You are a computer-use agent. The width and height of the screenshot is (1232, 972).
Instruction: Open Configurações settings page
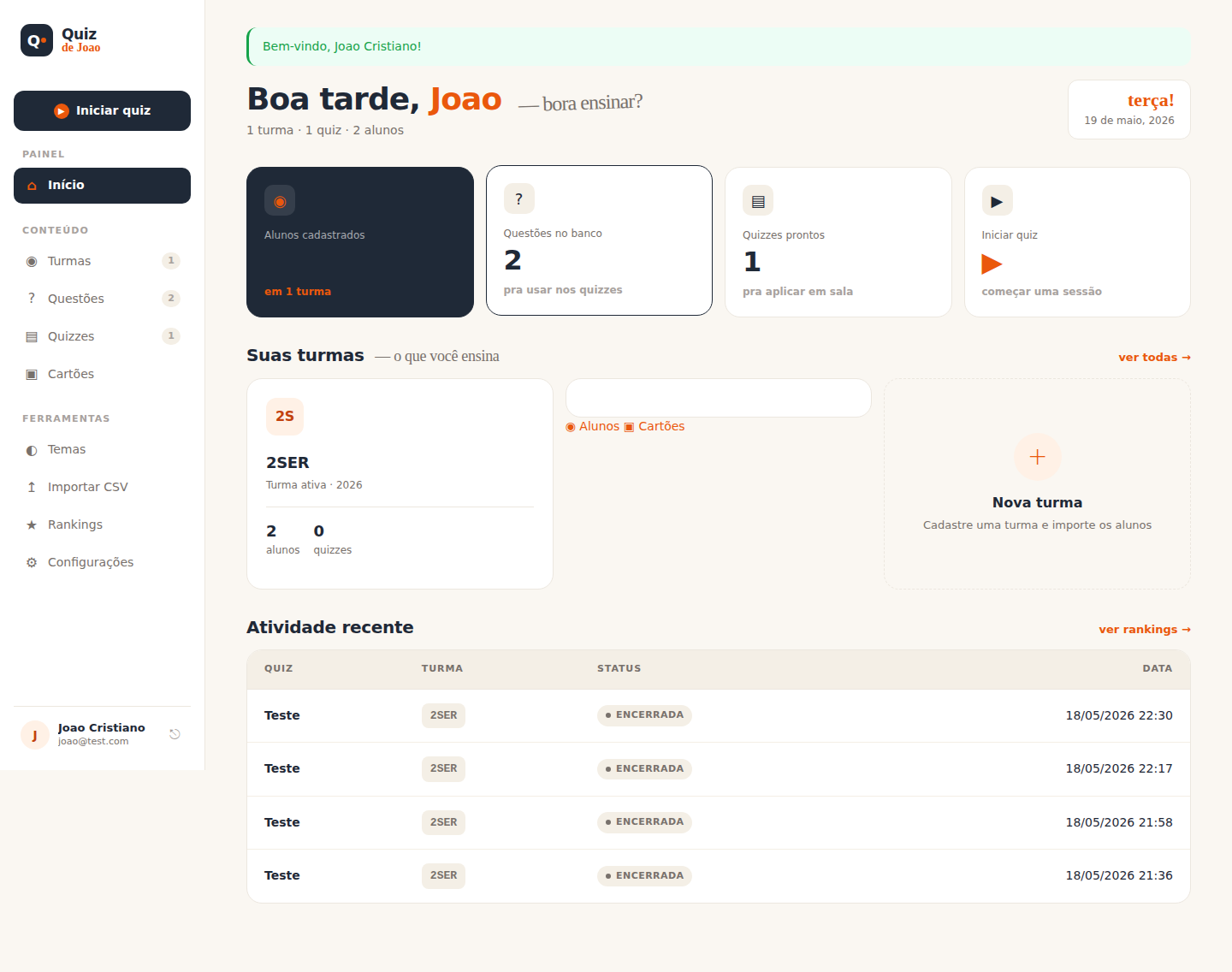click(102, 562)
